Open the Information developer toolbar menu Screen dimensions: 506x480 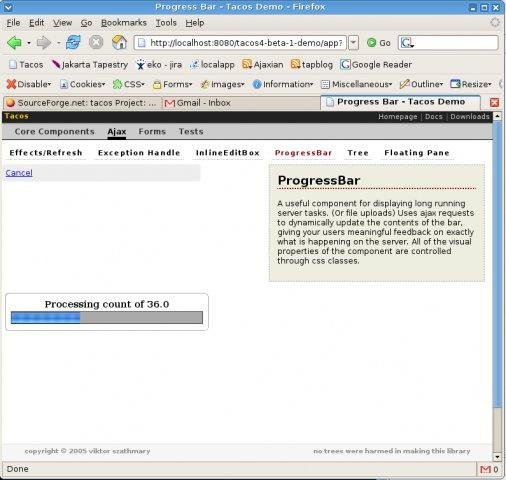[x=283, y=84]
